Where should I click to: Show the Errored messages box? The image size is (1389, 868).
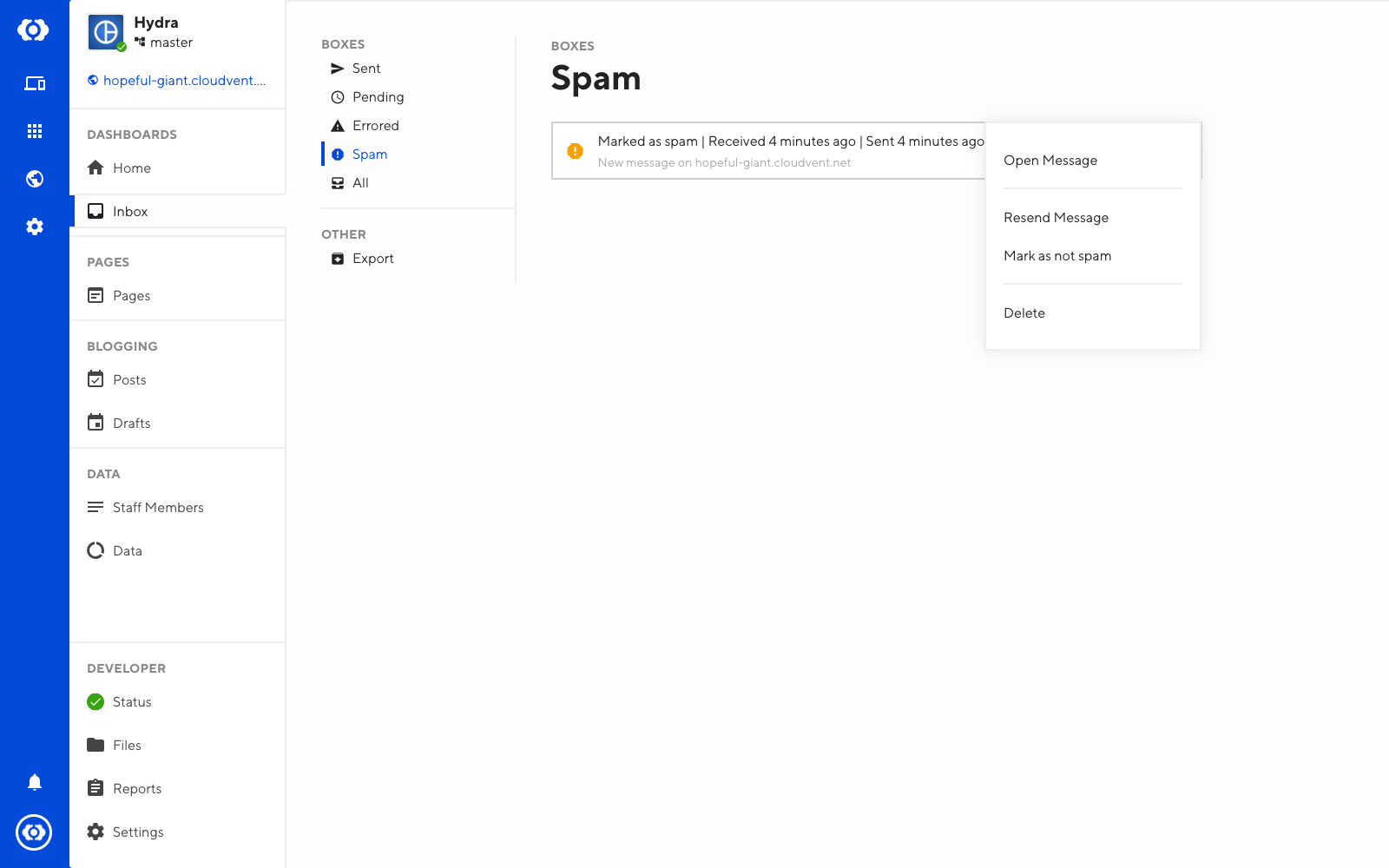[375, 126]
